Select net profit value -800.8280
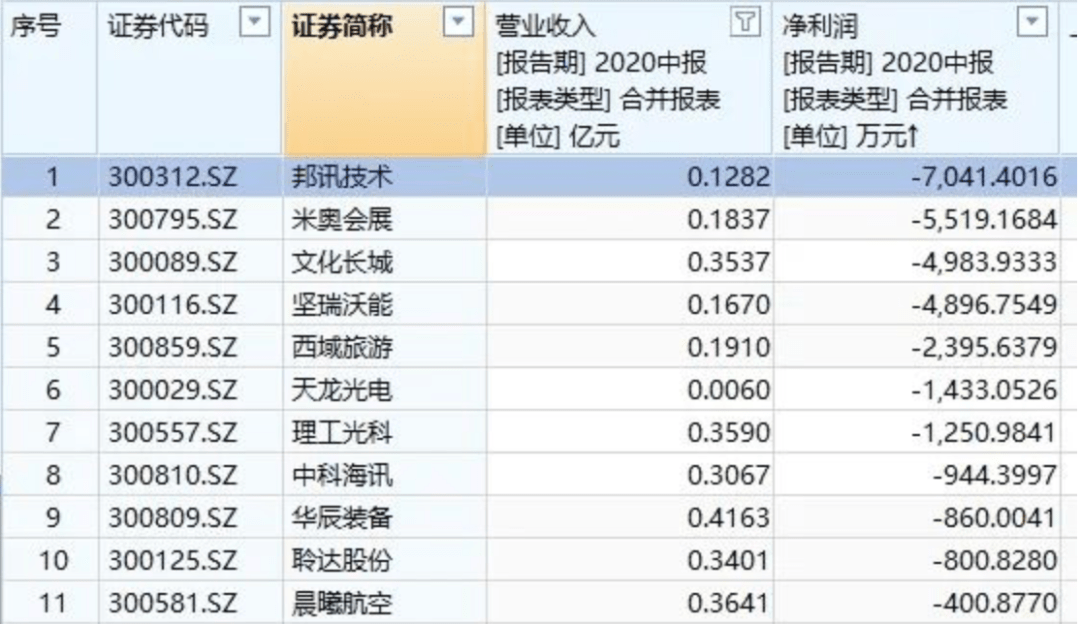This screenshot has width=1080, height=624. pyautogui.click(x=995, y=561)
